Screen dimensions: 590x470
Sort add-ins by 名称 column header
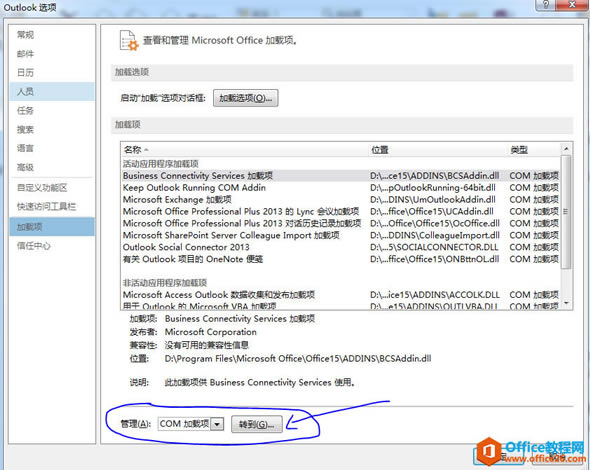pos(245,150)
